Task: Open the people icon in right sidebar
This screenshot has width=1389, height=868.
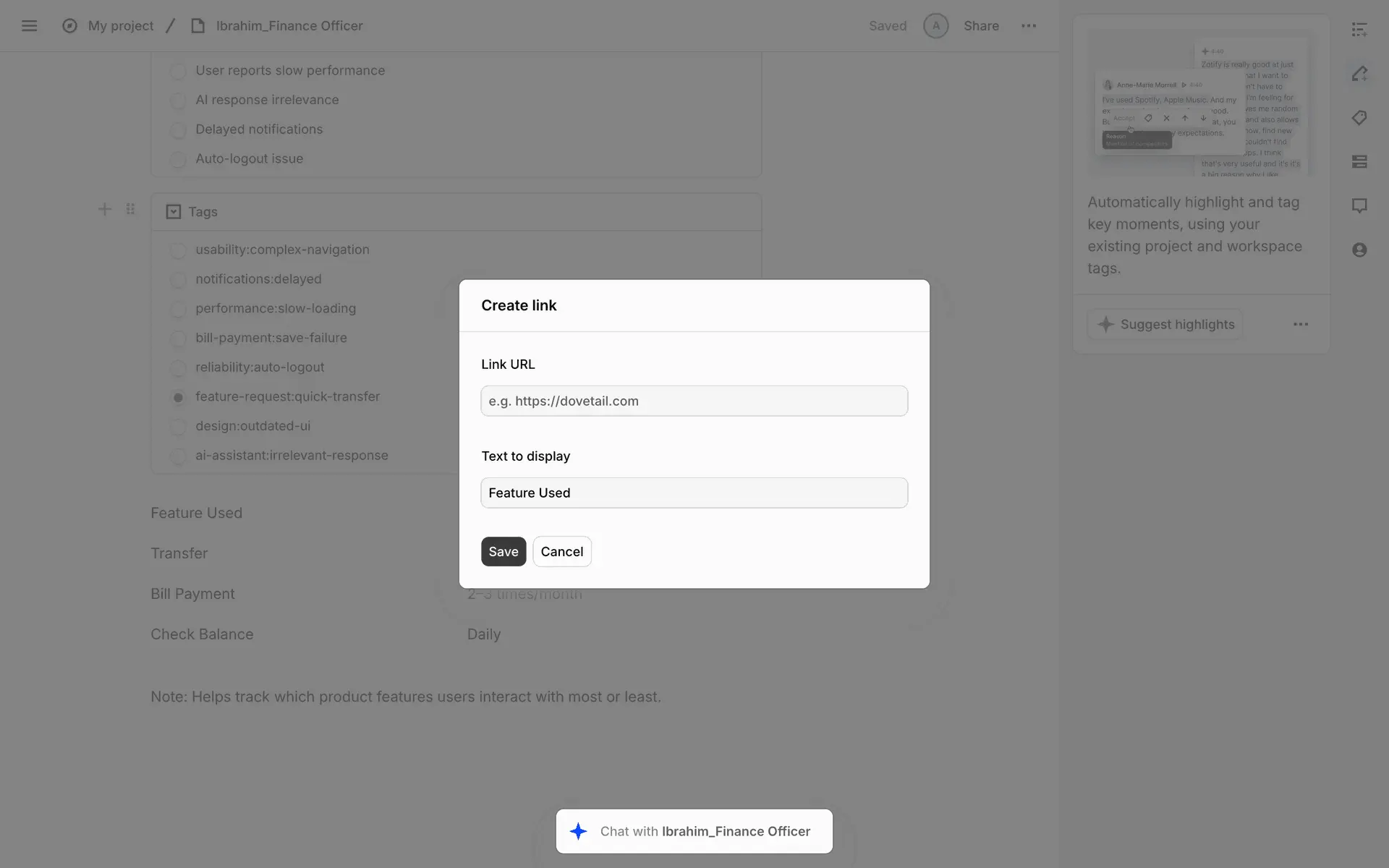Action: pos(1359,250)
